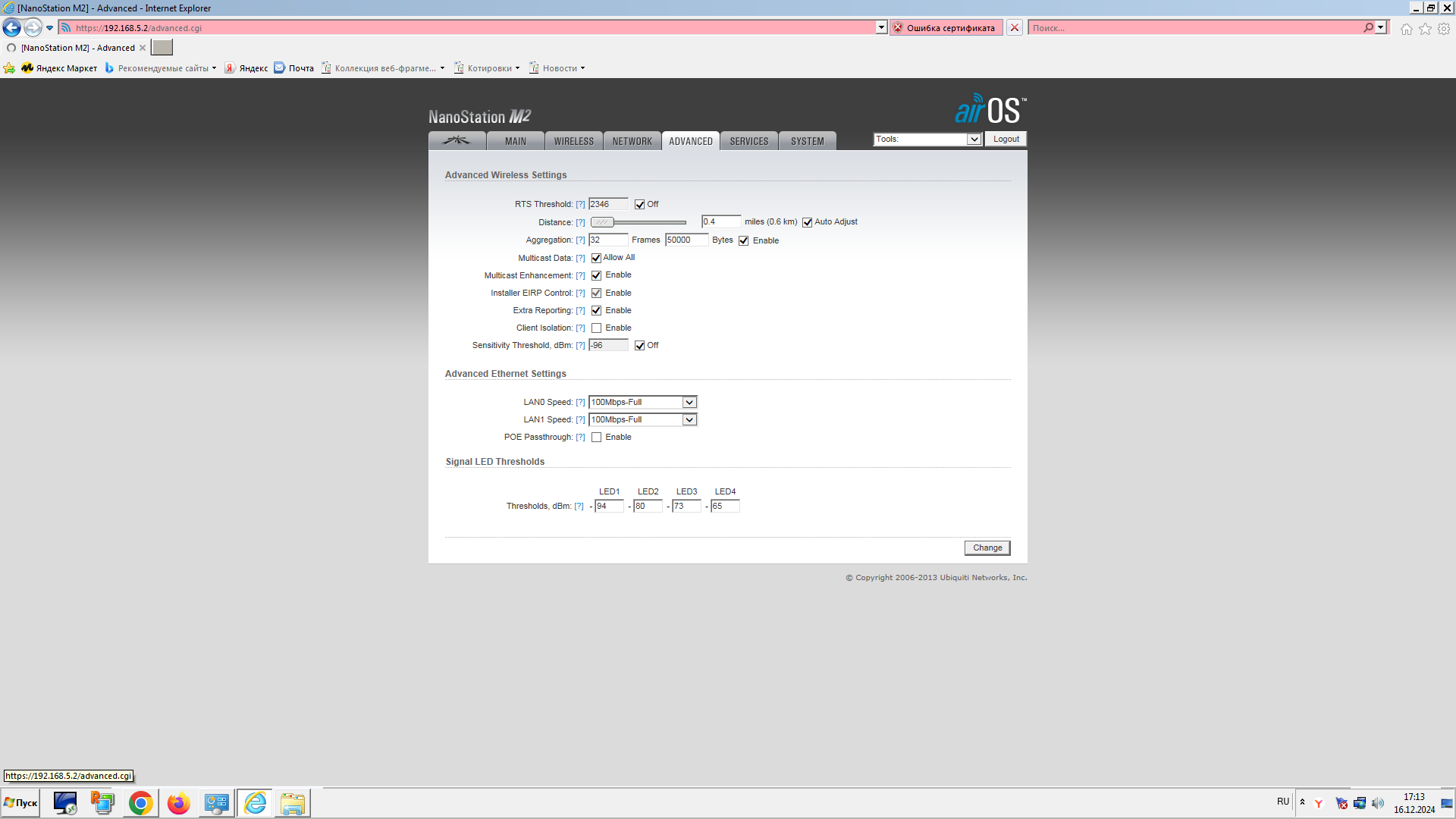Toggle POE Passthrough Enable checkbox
1456x819 pixels.
pos(596,438)
